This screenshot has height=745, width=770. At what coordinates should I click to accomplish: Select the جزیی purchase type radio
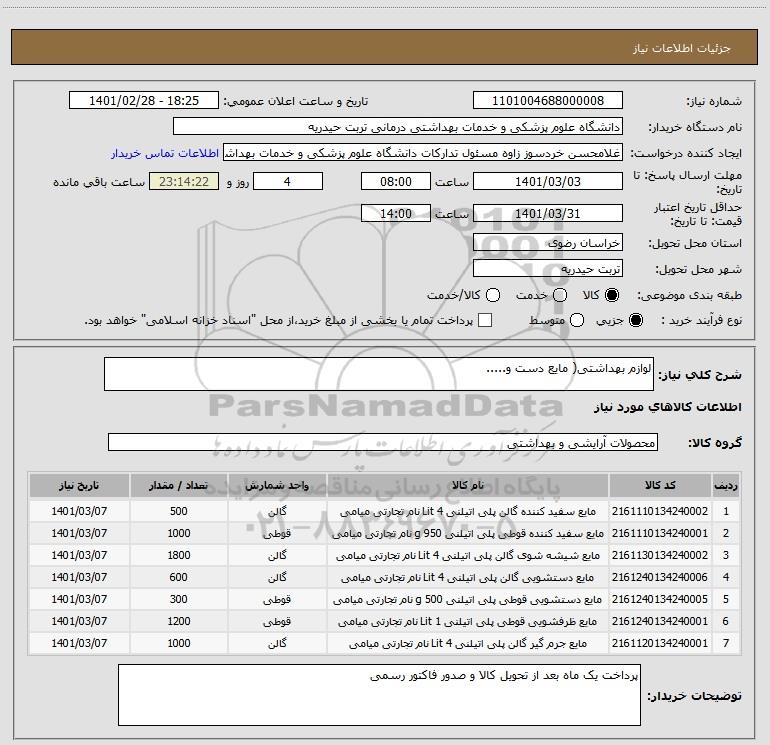point(635,320)
